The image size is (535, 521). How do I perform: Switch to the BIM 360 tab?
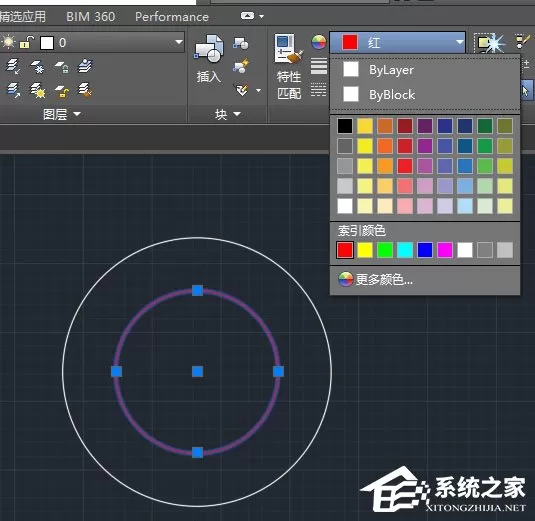click(90, 17)
